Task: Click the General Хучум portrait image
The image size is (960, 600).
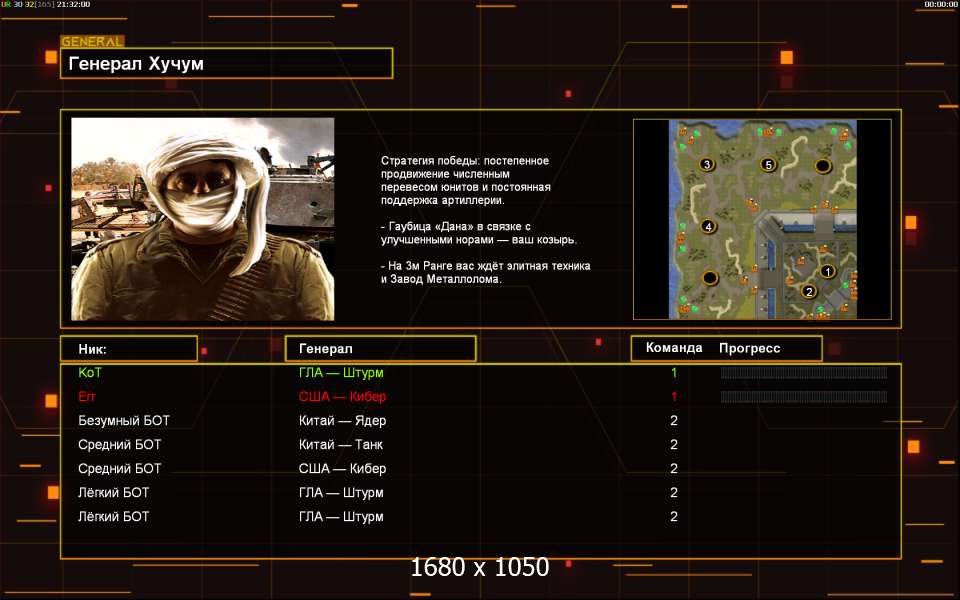Action: click(x=203, y=219)
